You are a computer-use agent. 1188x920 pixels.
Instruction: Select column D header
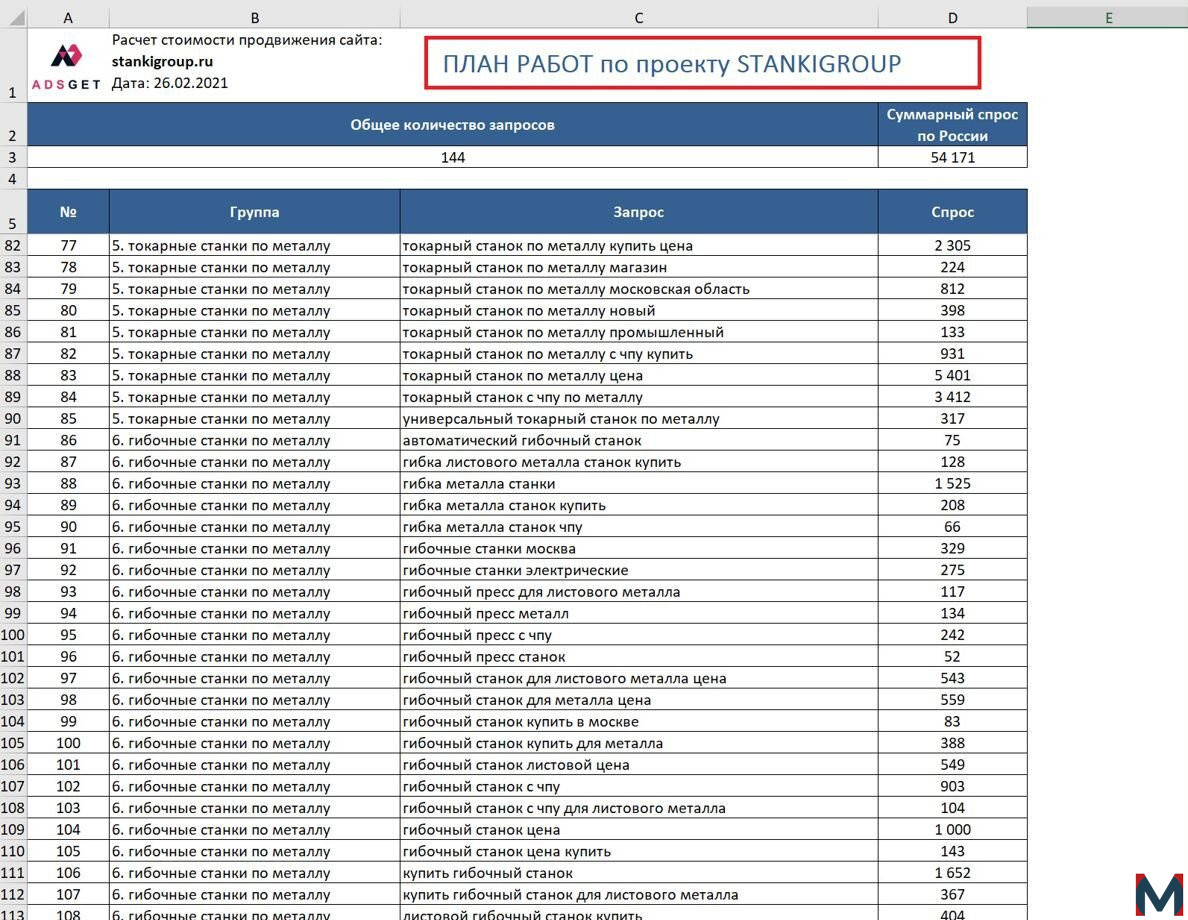[952, 17]
